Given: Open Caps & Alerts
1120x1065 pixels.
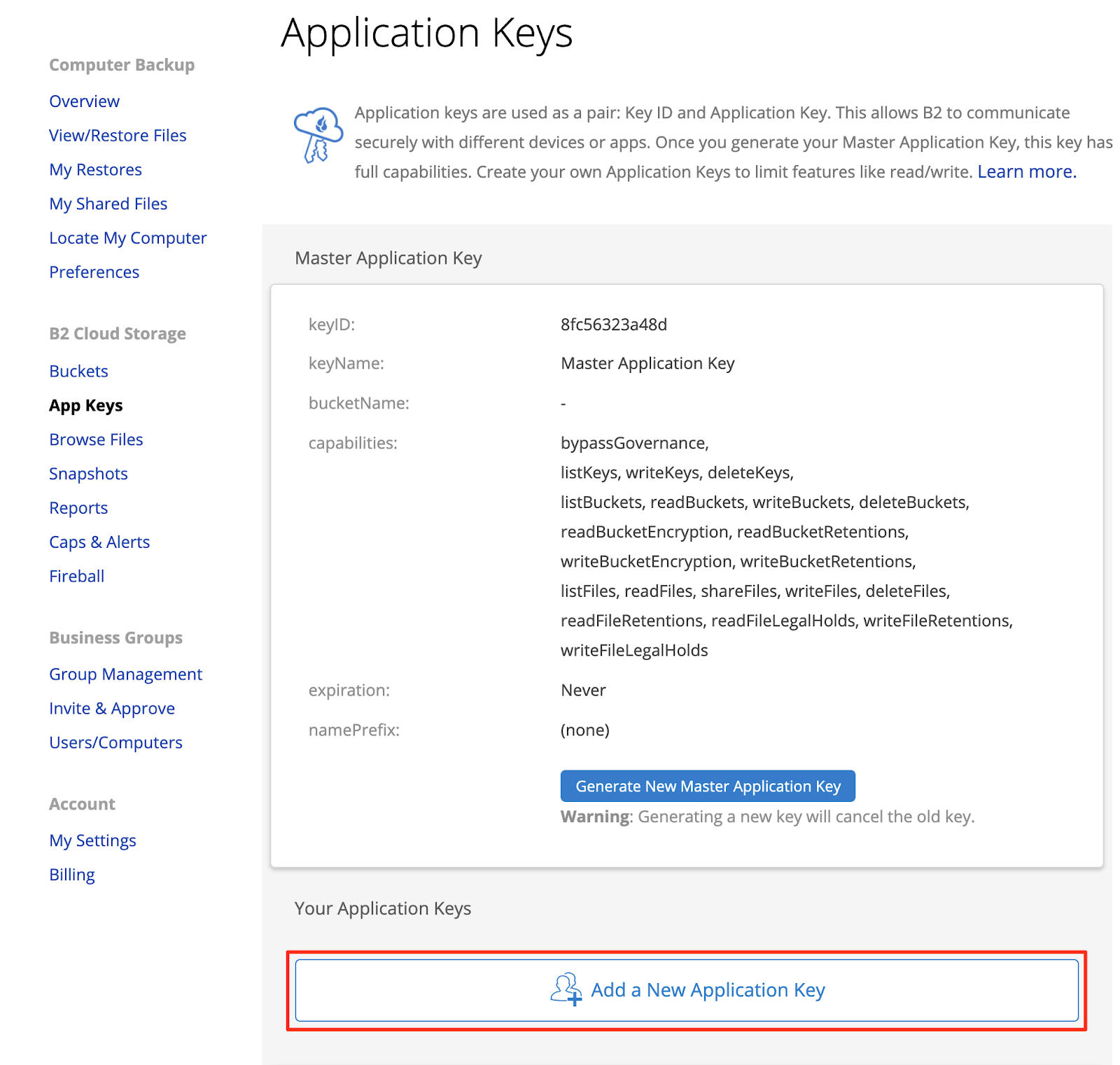Looking at the screenshot, I should tap(99, 543).
